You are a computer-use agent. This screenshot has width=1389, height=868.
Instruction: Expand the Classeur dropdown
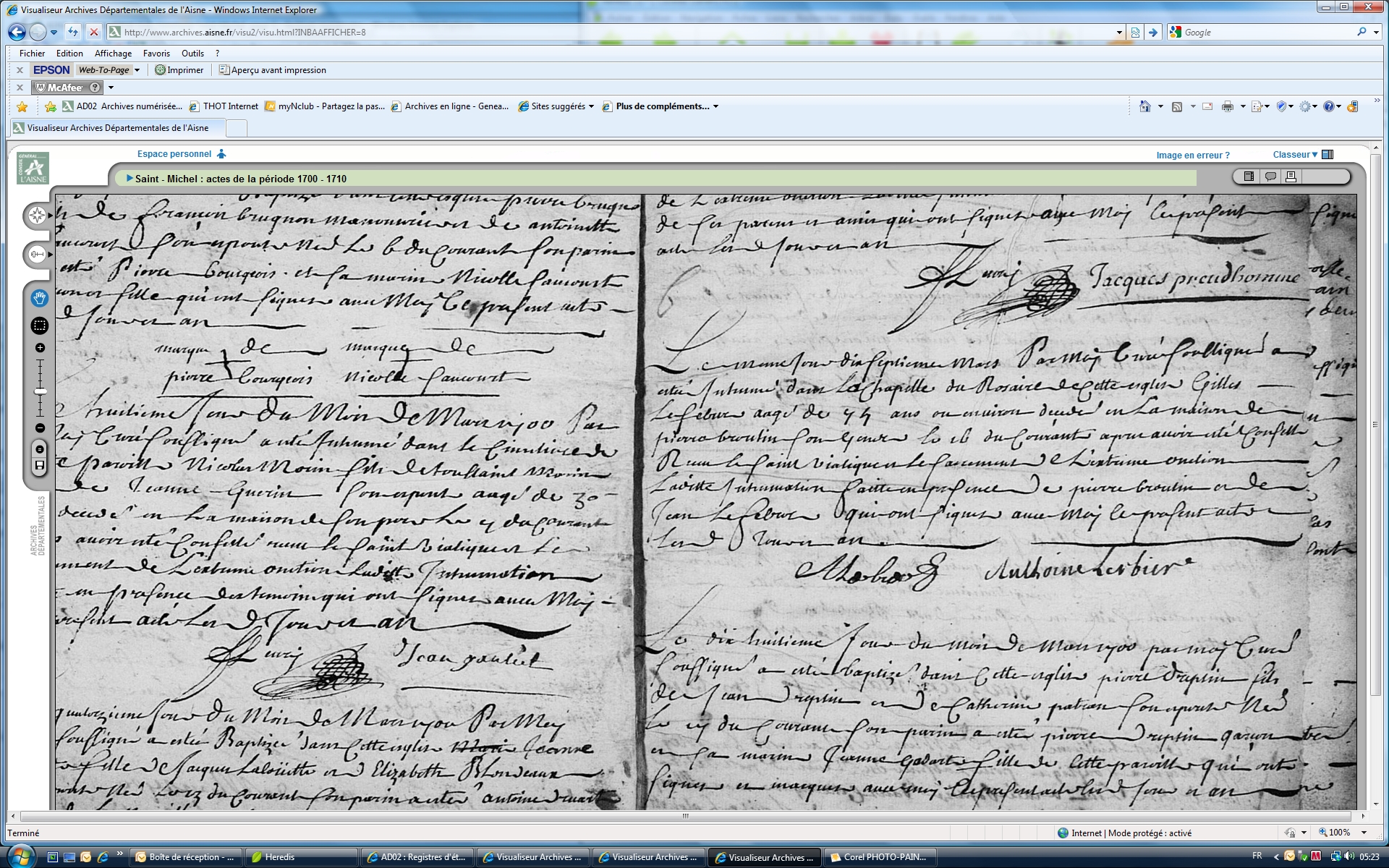(x=1295, y=154)
